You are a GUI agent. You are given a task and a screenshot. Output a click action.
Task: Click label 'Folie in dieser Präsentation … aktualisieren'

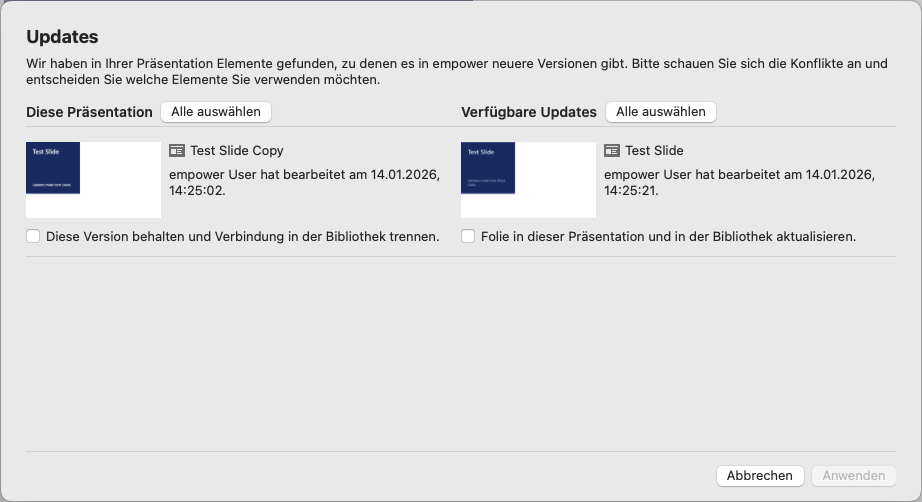669,236
